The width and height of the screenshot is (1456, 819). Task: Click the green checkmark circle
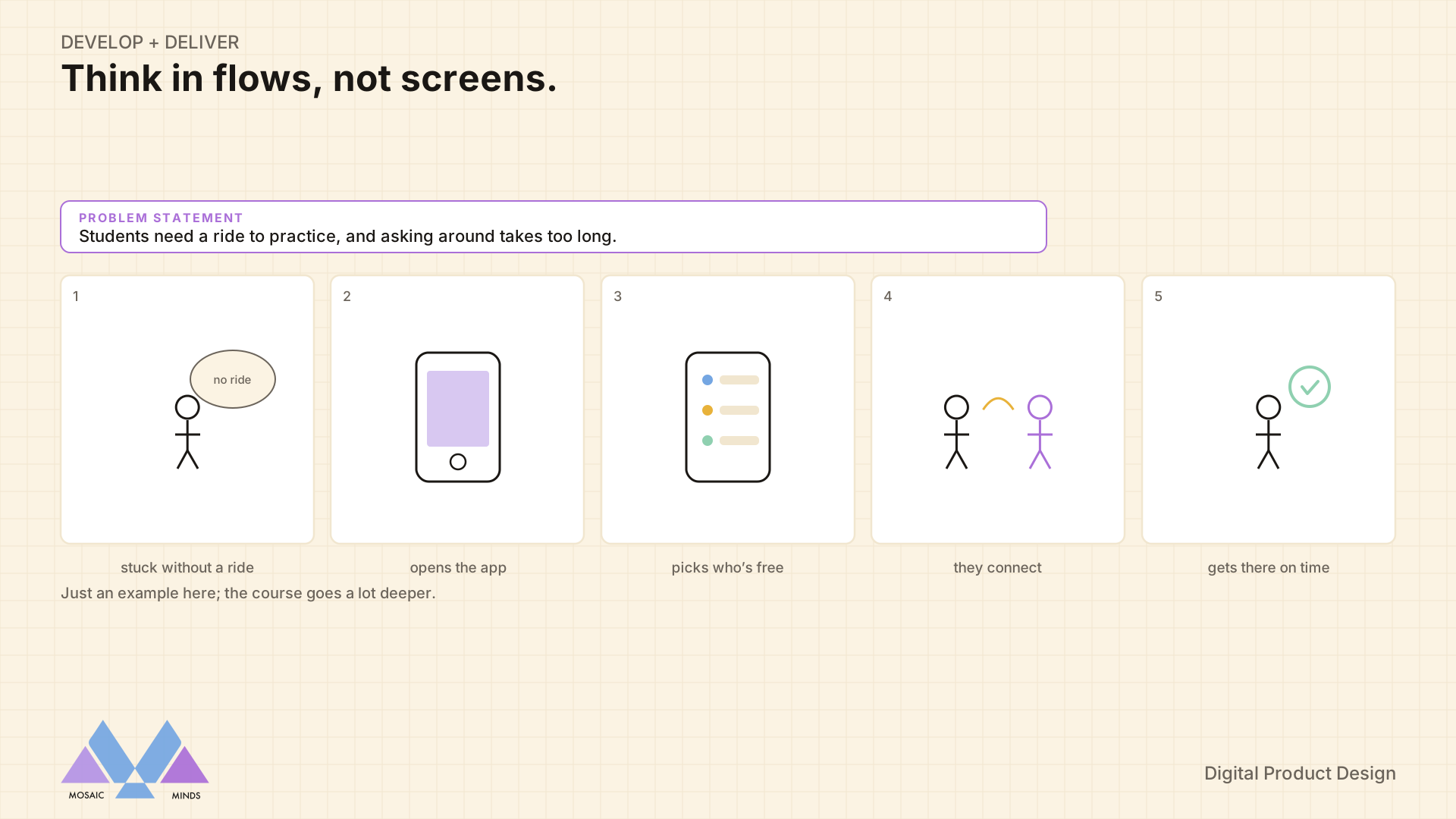tap(1310, 387)
